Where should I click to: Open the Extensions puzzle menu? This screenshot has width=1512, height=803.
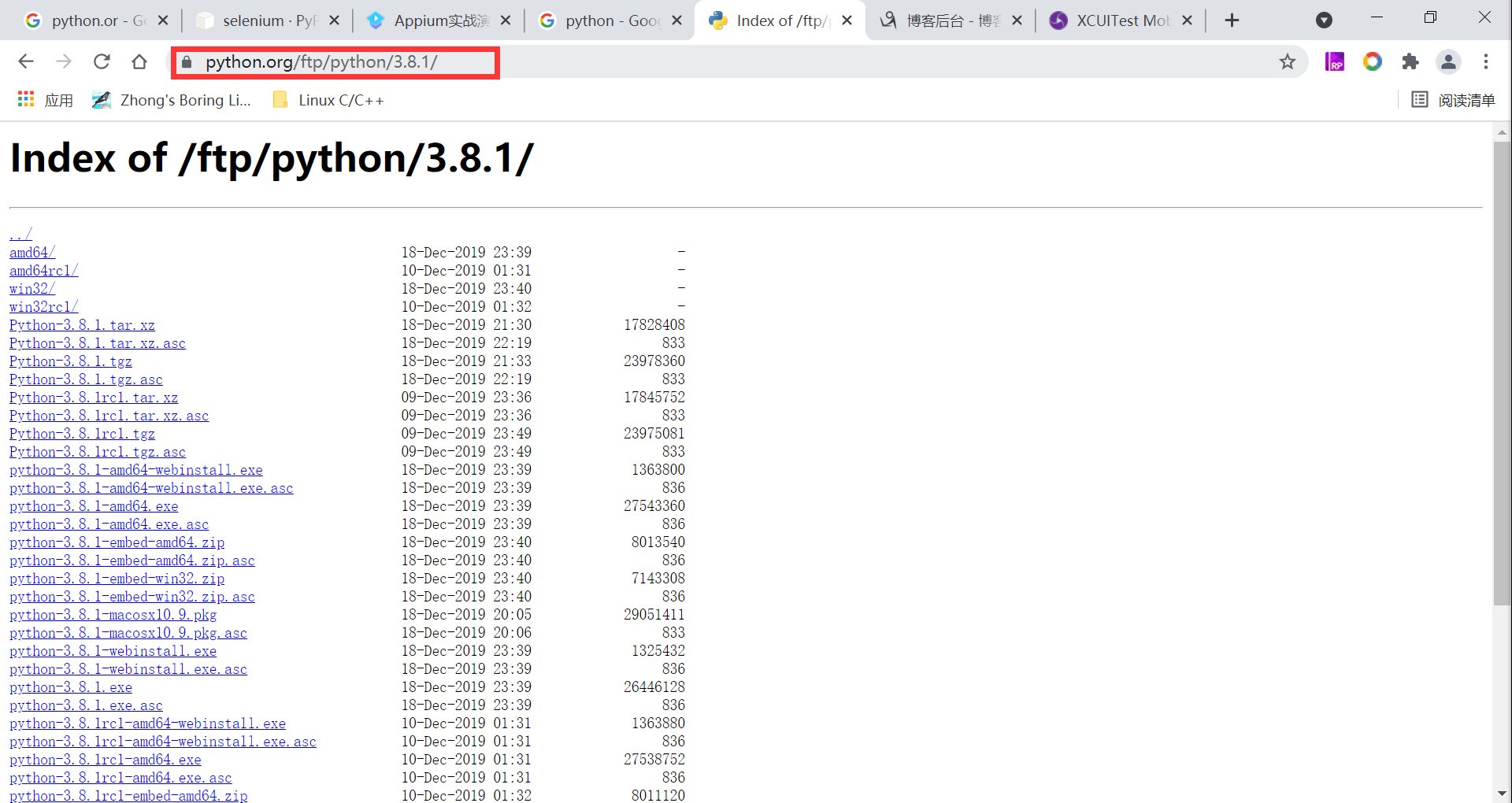pyautogui.click(x=1410, y=61)
